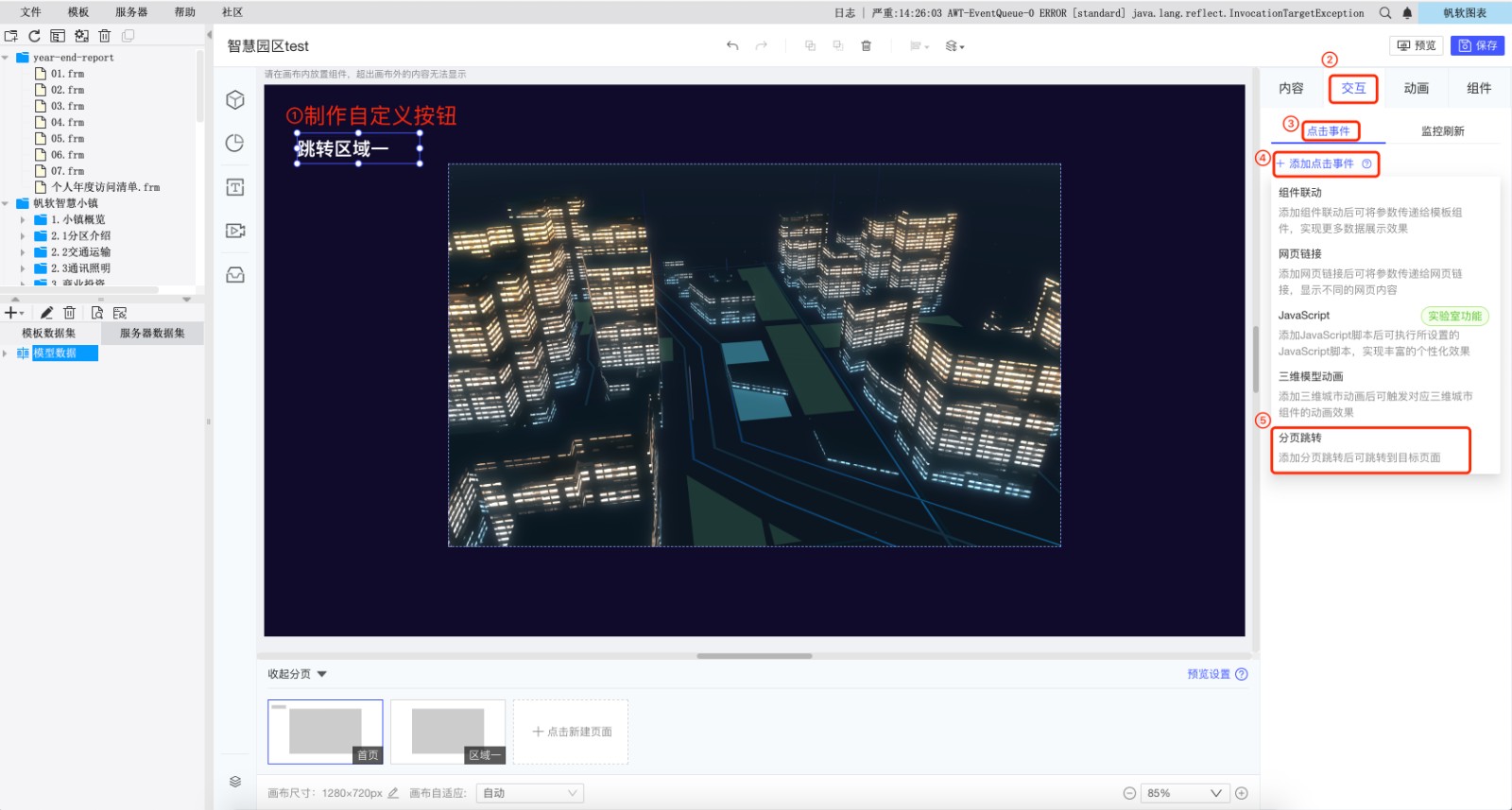This screenshot has height=810, width=1512.
Task: Open the inbox-shaped component icon
Action: 235,274
